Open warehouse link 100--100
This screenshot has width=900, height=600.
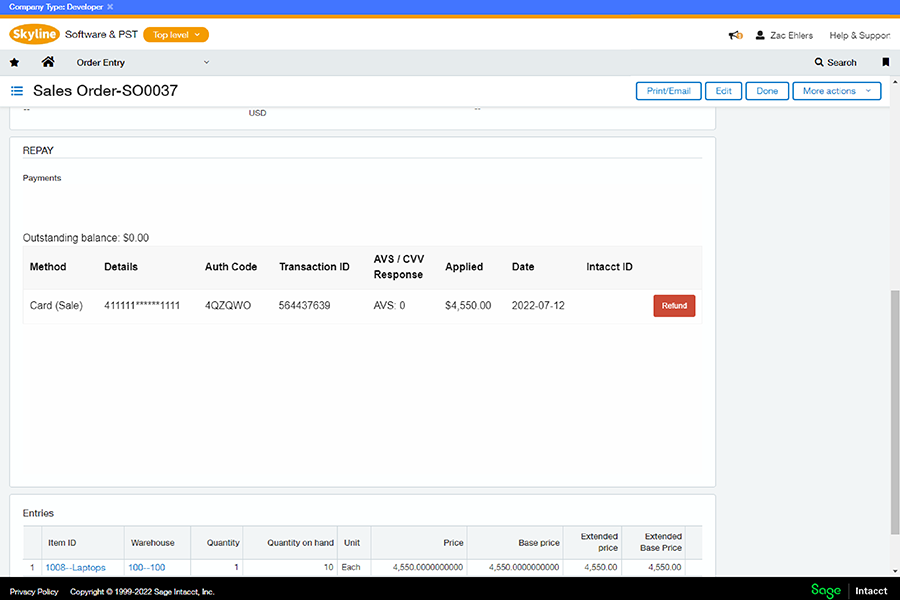(146, 568)
